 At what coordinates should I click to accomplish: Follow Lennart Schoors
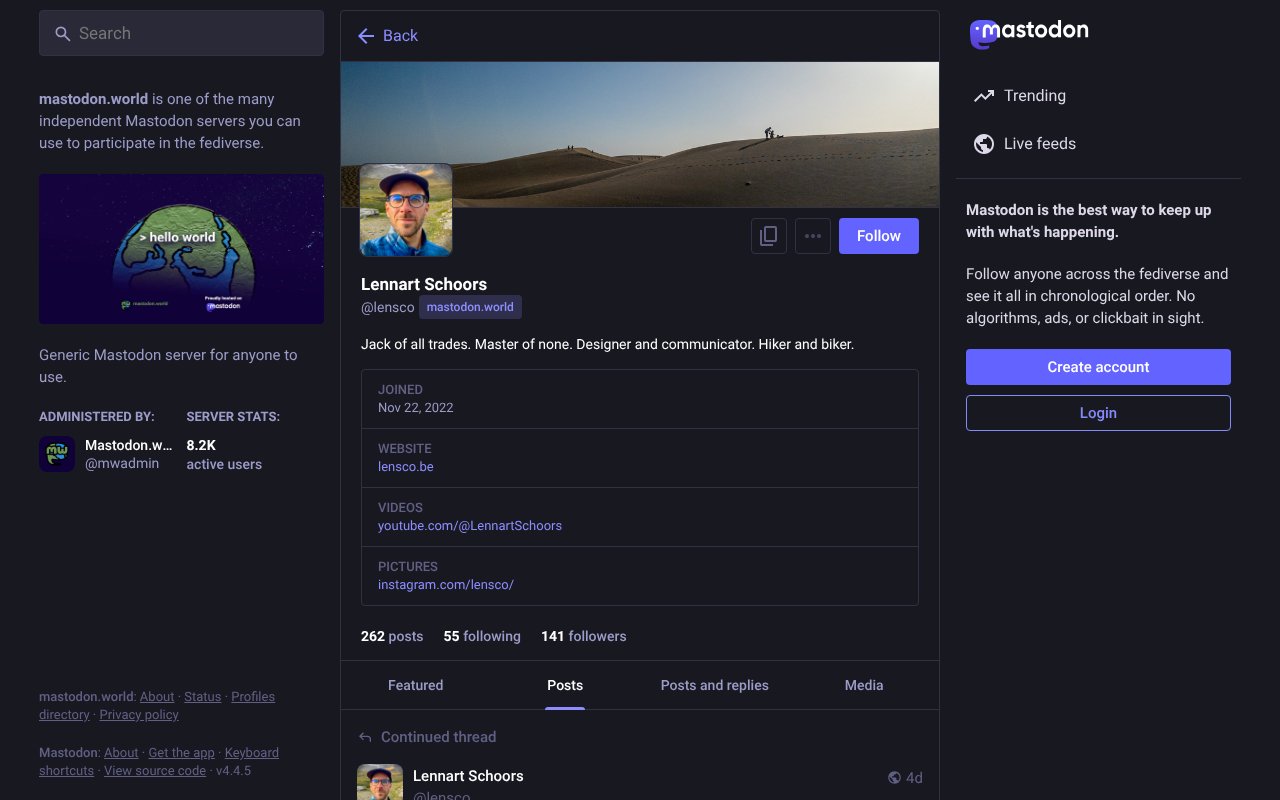click(878, 236)
